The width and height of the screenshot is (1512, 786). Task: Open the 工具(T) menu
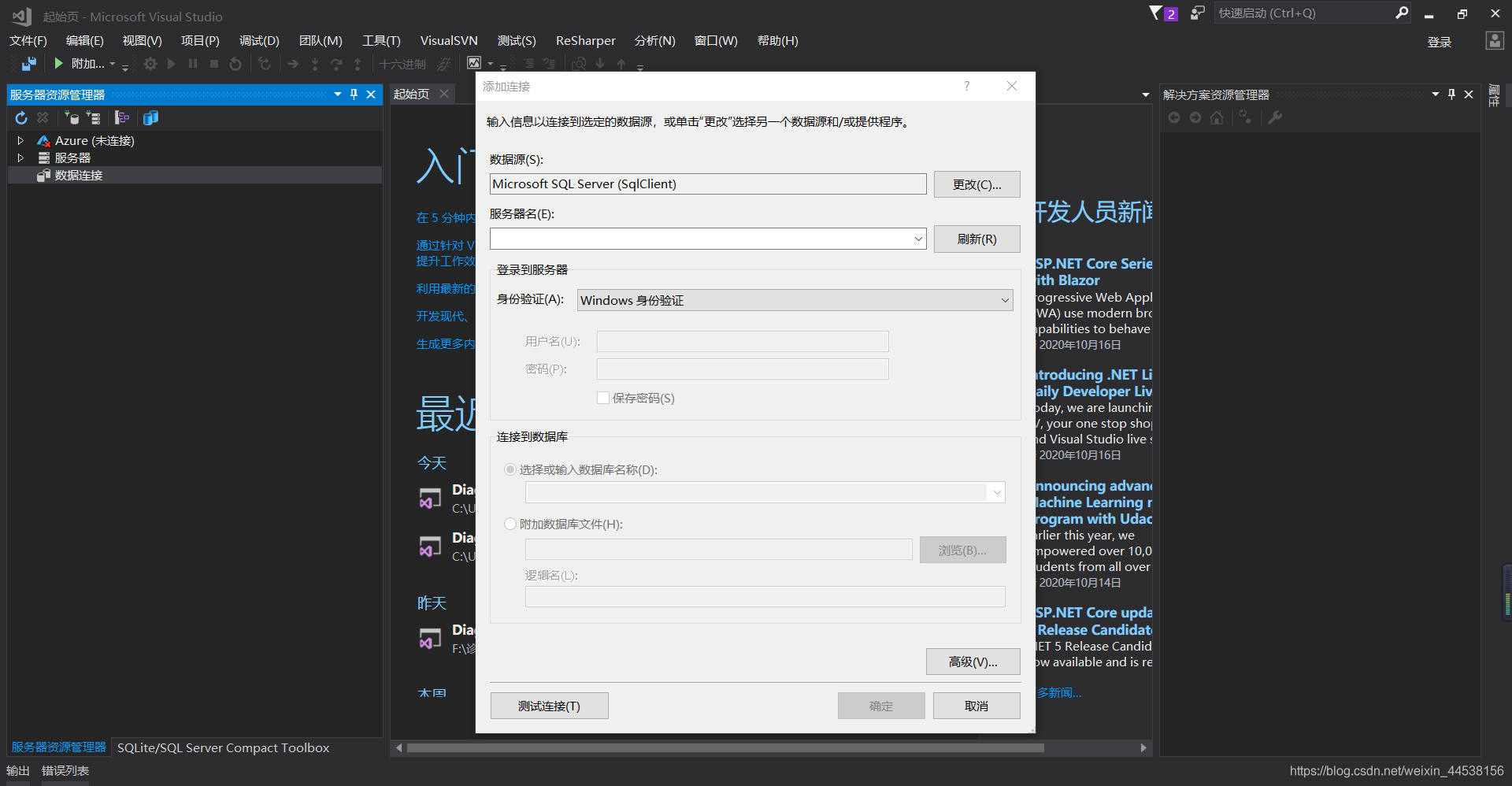click(381, 40)
